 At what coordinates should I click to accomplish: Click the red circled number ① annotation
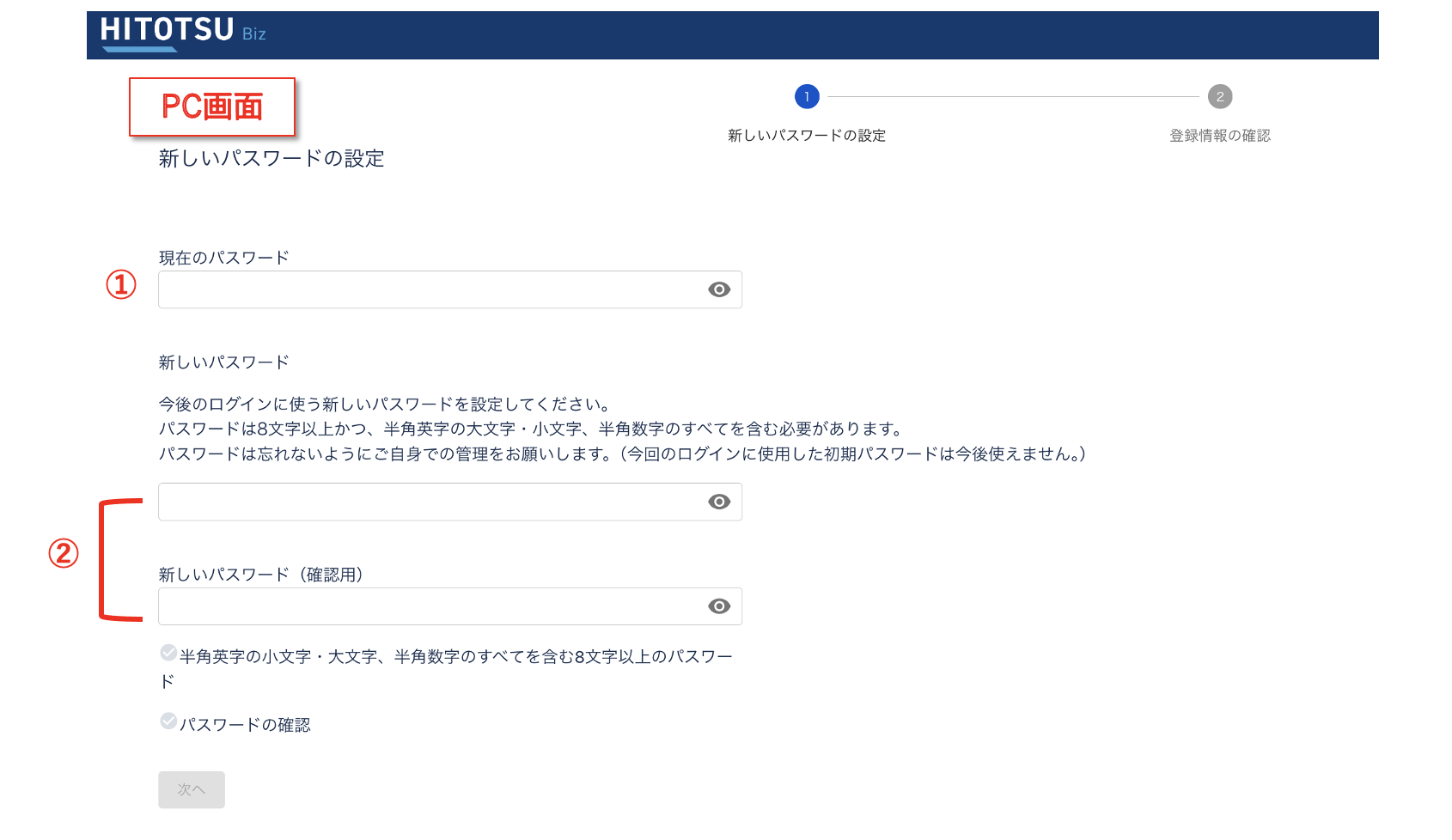(x=121, y=284)
